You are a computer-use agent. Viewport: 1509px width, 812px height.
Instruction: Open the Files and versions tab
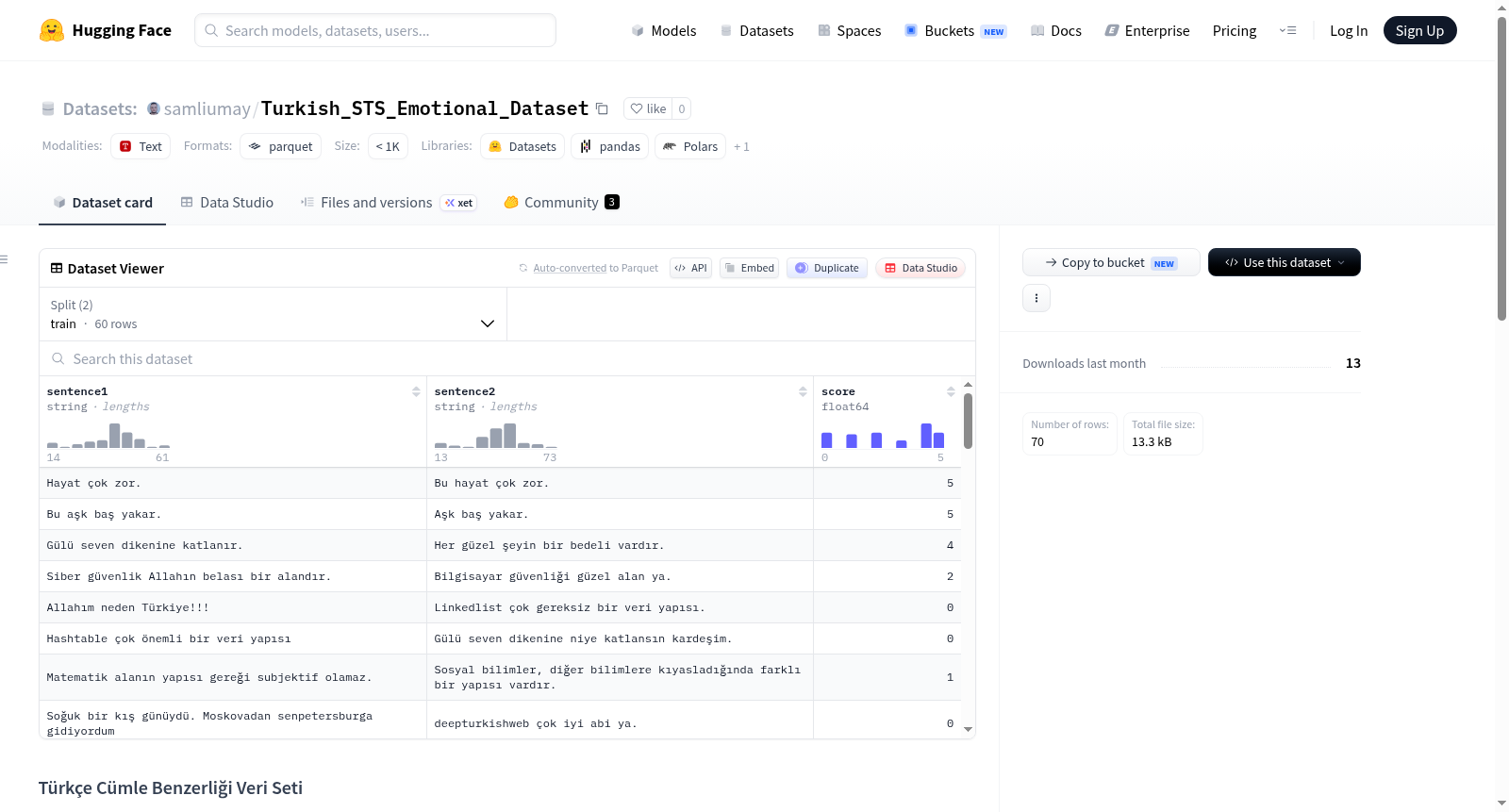(x=389, y=203)
